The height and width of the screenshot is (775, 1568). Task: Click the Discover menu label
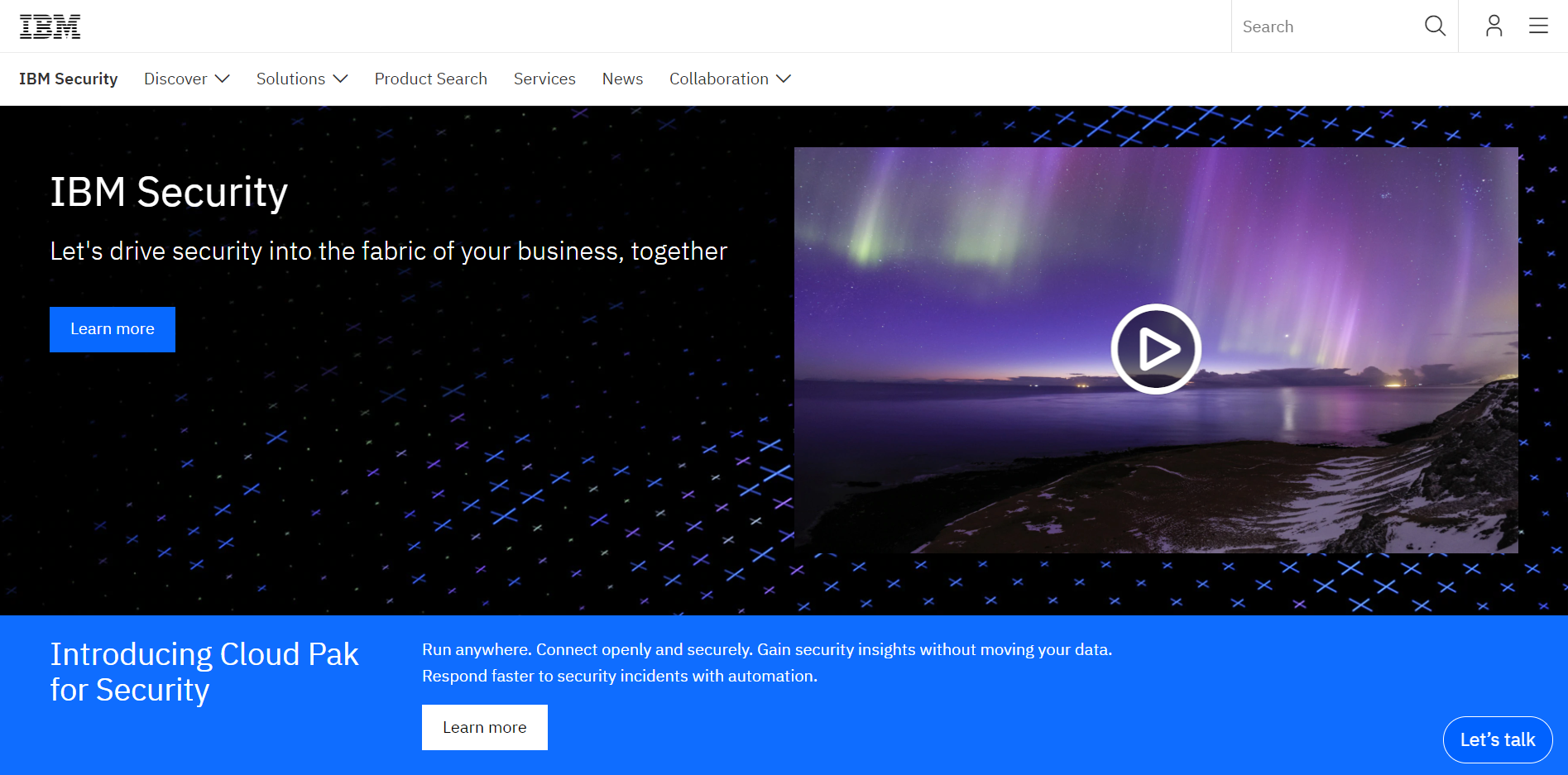pos(175,79)
